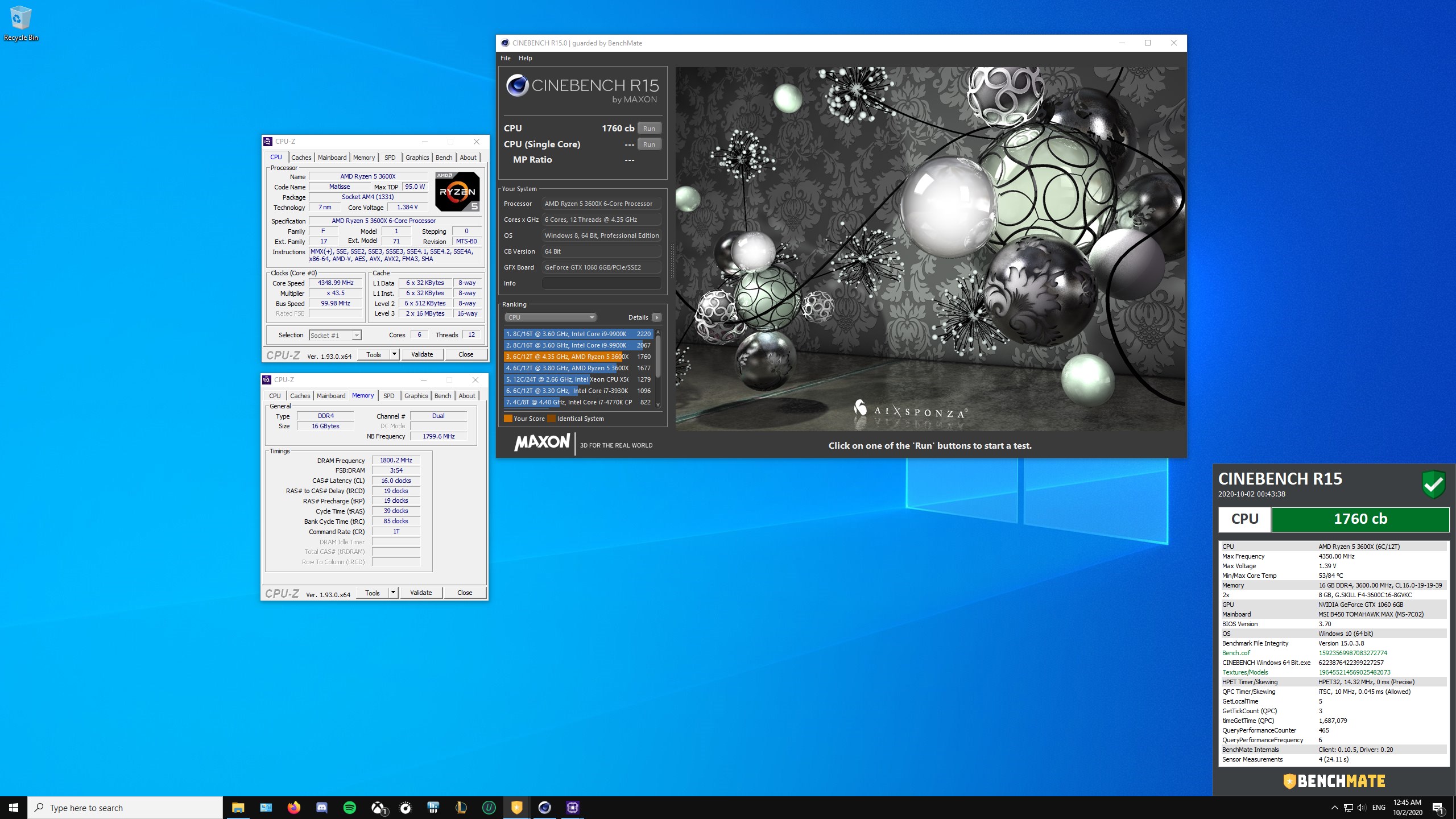Switch to Mainboard tab in upper CPU-Z window
The width and height of the screenshot is (1456, 819).
(x=332, y=158)
